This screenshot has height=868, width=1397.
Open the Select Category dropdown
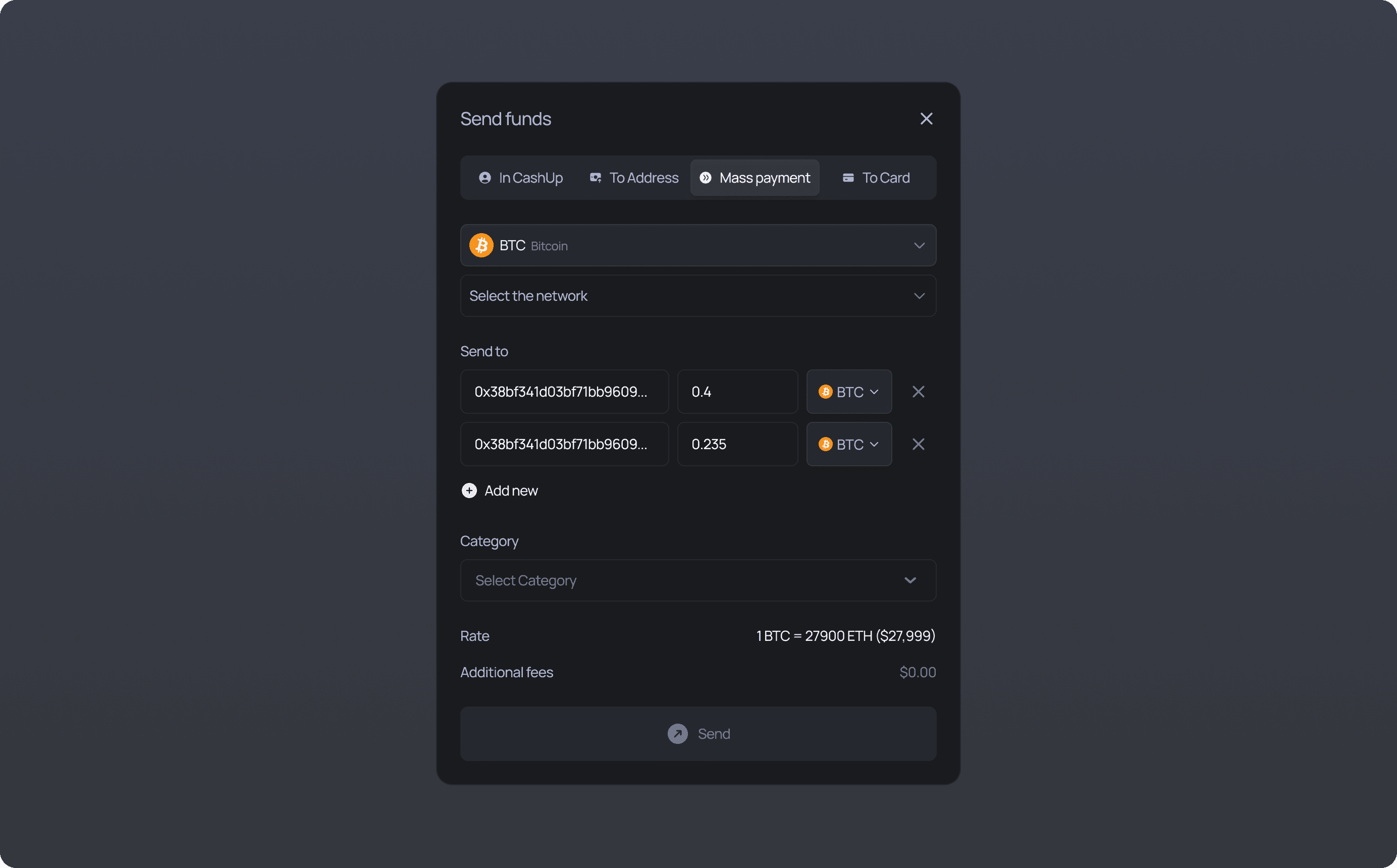point(697,580)
